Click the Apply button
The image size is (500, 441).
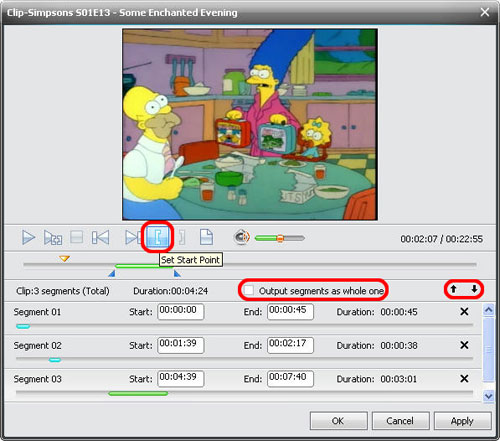click(x=462, y=421)
